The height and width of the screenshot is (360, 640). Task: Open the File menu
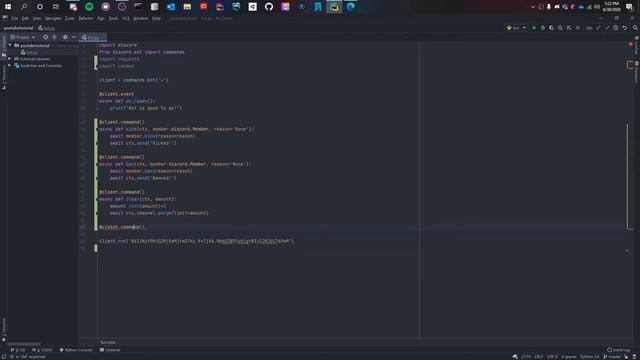15,18
